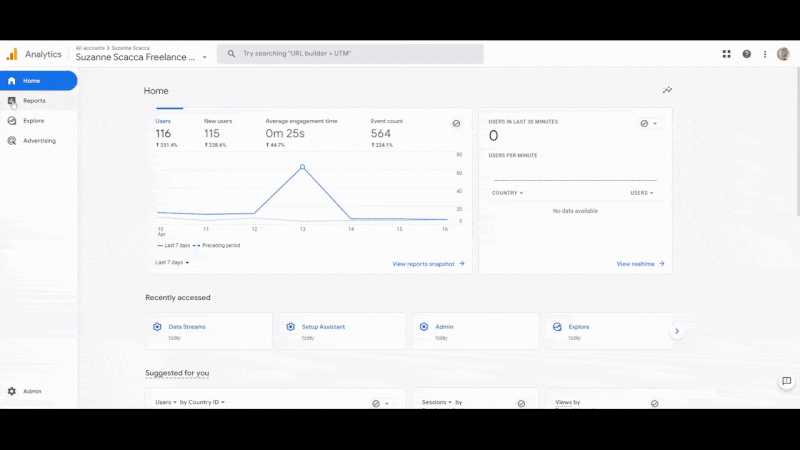
Task: Open the Country dropdown in realtime card
Action: tap(507, 193)
